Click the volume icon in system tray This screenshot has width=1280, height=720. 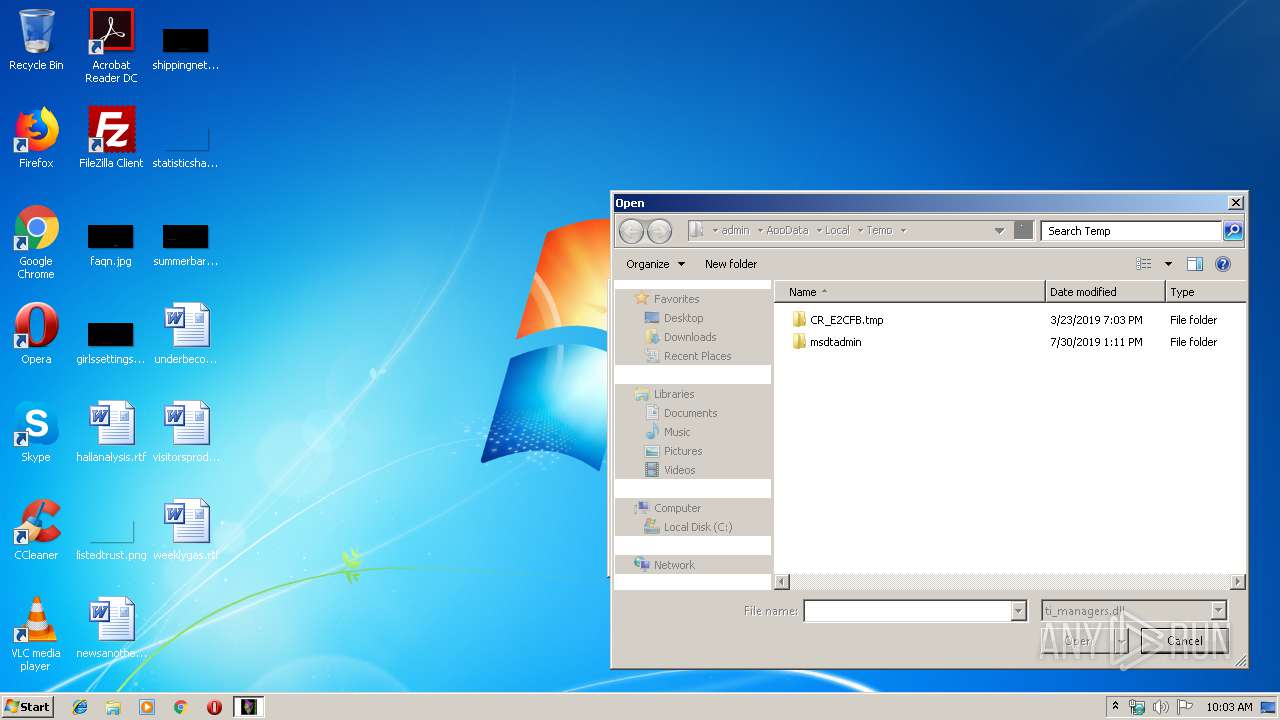(1161, 707)
